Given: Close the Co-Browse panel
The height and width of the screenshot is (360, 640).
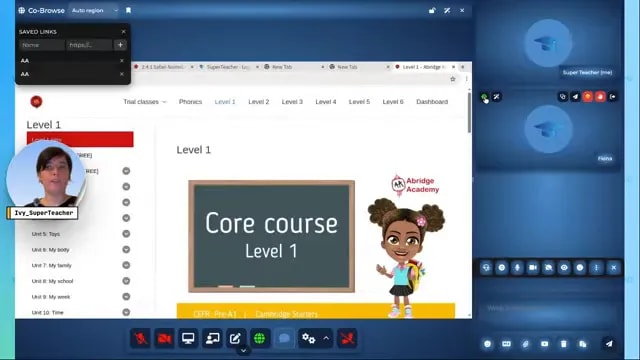Looking at the screenshot, I should pyautogui.click(x=462, y=10).
